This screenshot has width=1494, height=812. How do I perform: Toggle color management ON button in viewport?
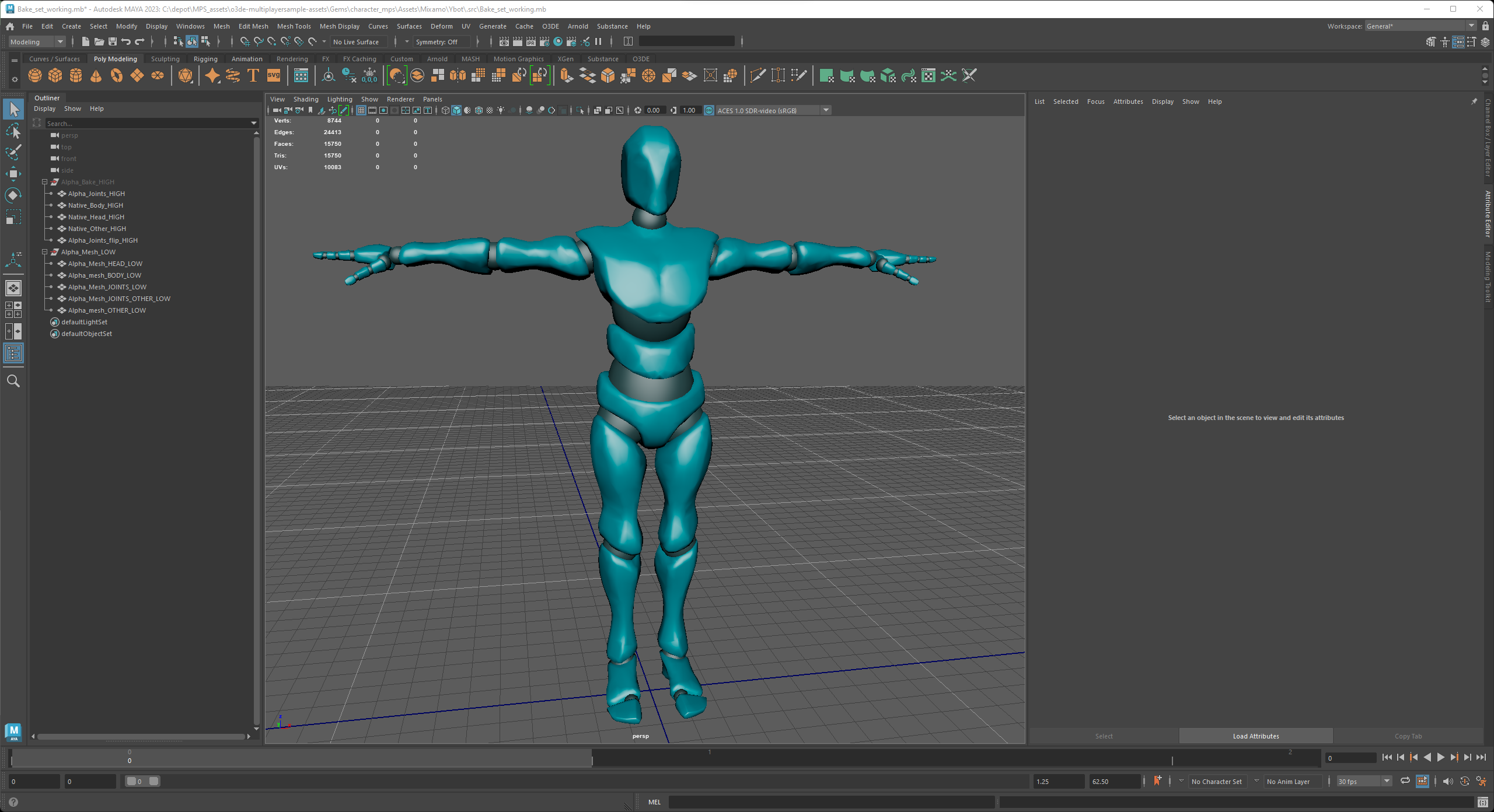pos(709,110)
